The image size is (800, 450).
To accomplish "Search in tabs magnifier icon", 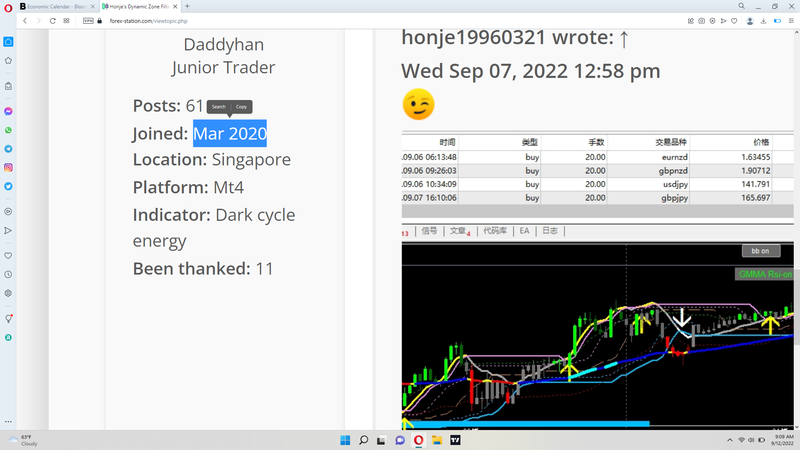I will [741, 6].
